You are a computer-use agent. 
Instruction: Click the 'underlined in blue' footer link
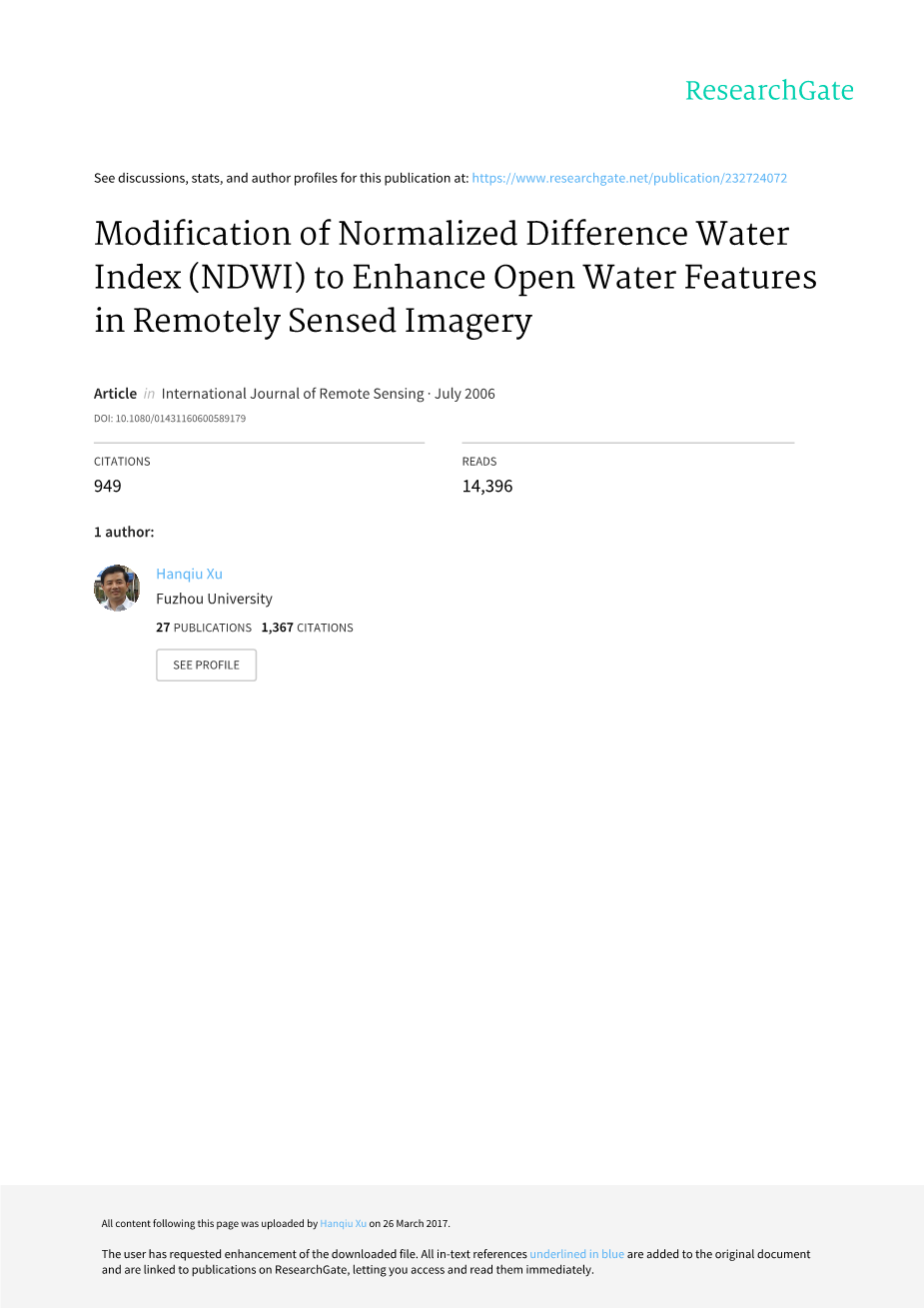click(576, 1254)
